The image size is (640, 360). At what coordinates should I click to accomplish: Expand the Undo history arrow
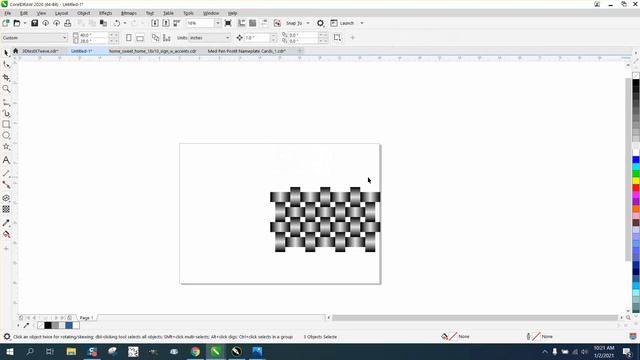(125, 23)
